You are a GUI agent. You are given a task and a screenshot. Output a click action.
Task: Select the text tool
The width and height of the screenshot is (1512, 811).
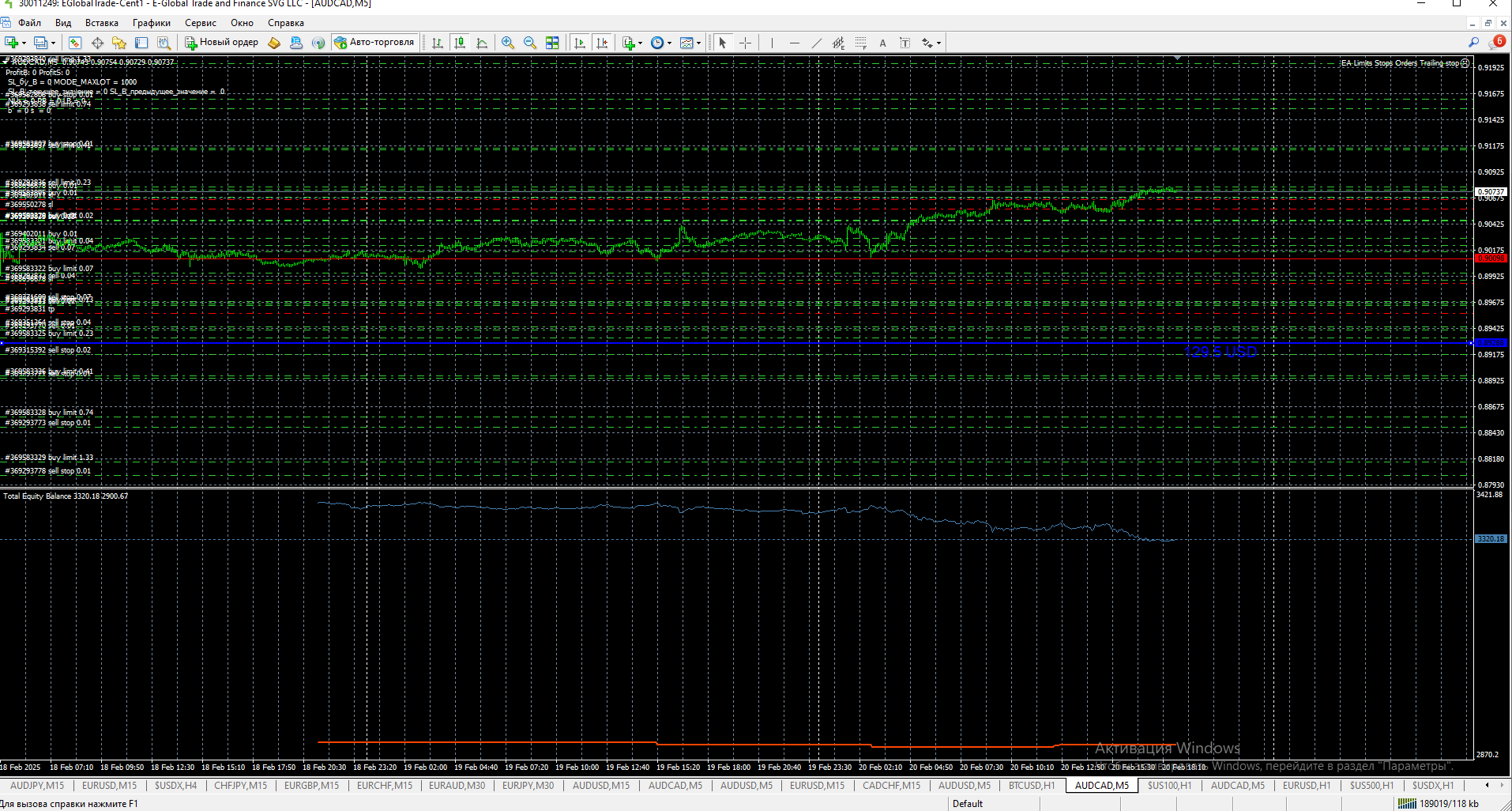882,43
